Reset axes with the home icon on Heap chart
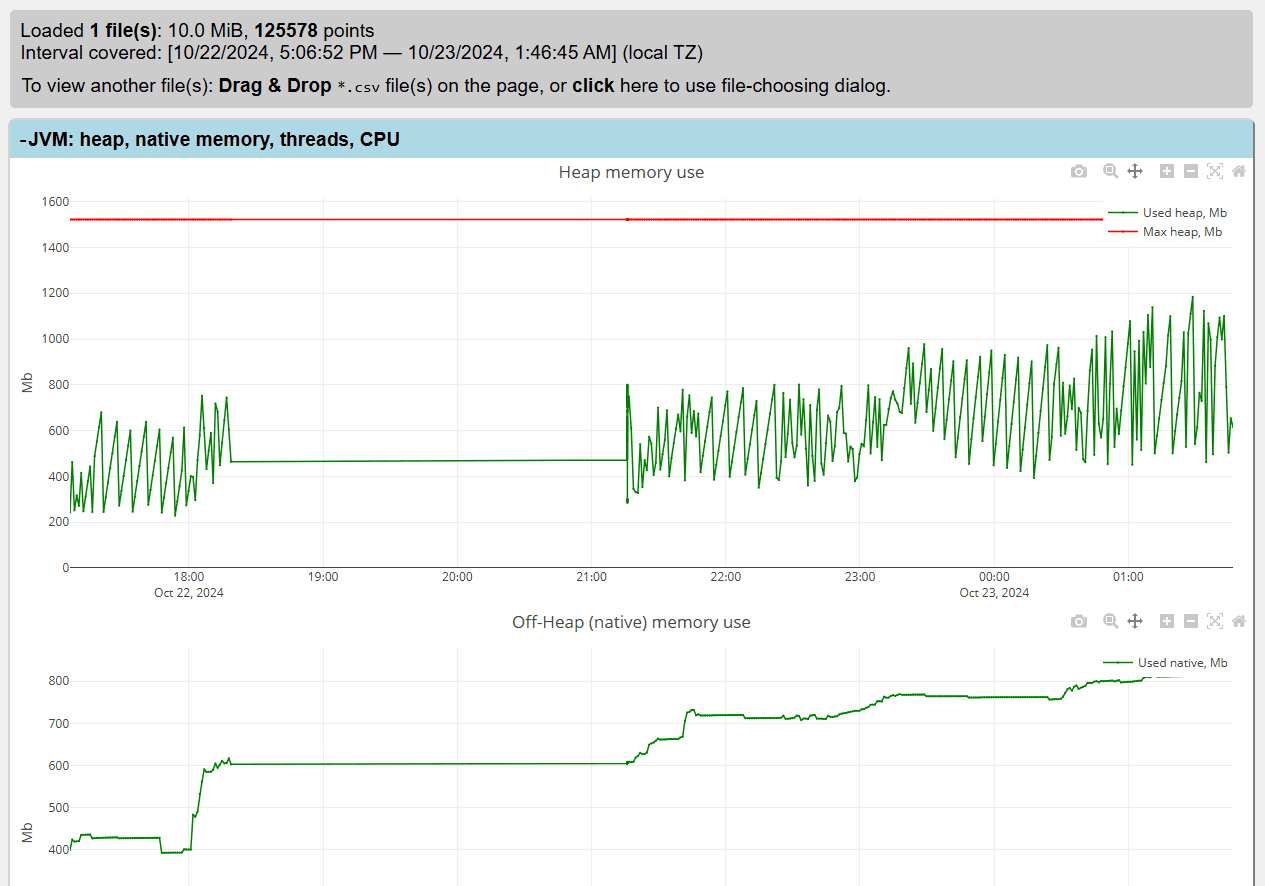The image size is (1265, 886). pyautogui.click(x=1239, y=171)
